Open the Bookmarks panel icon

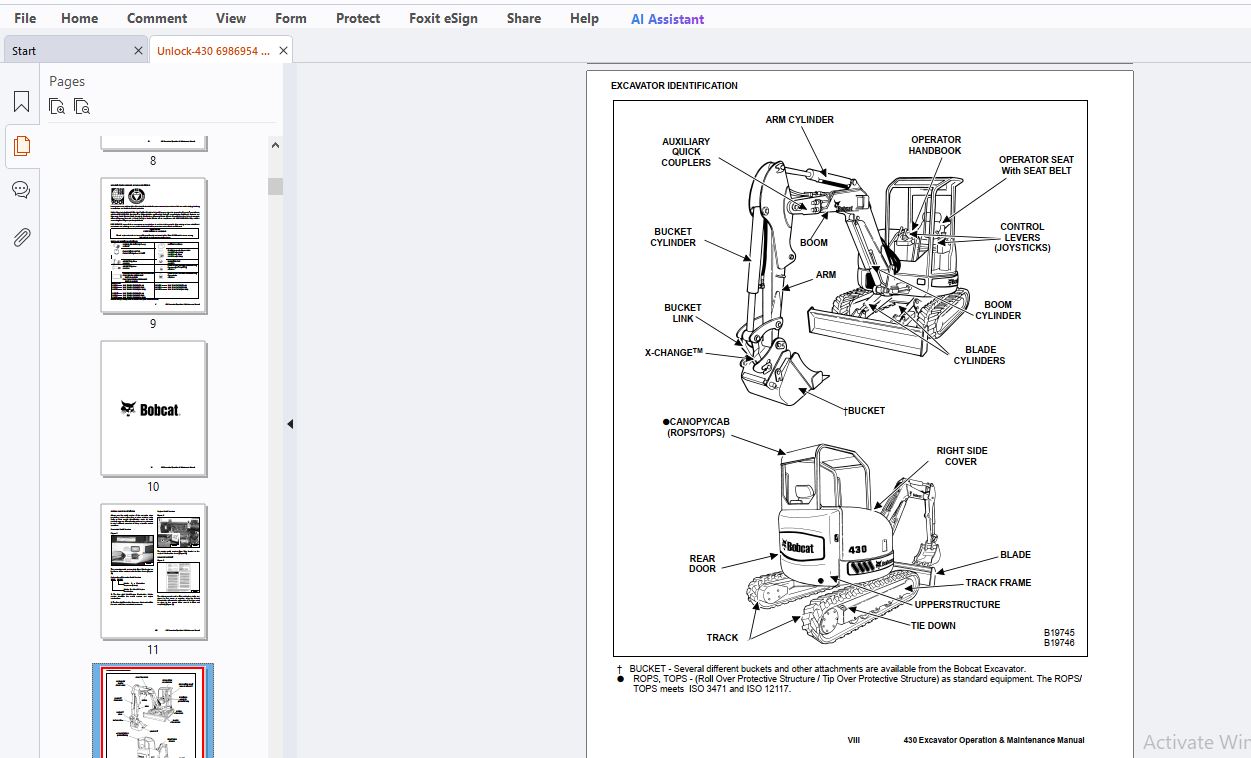point(21,102)
